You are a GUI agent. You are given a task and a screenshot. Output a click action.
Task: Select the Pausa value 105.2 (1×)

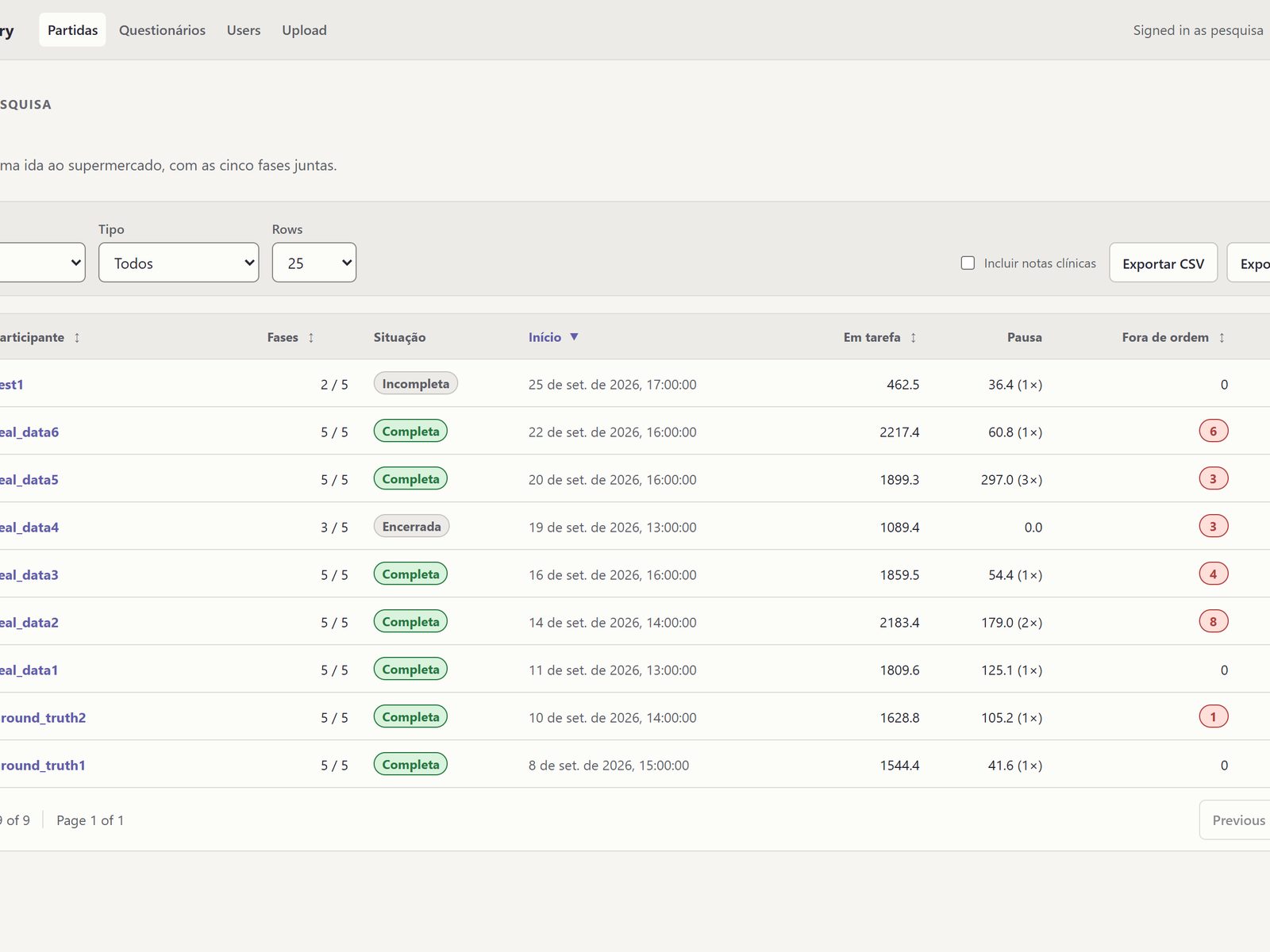click(1011, 718)
